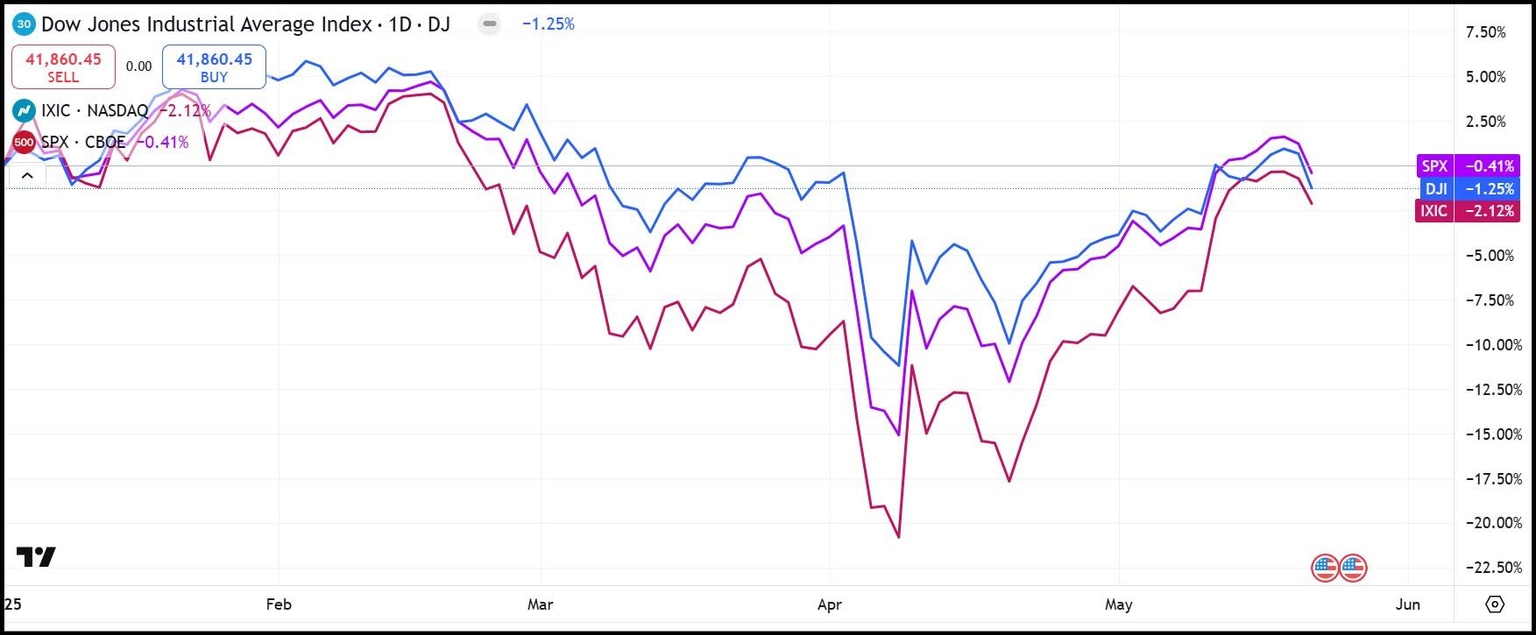Click the TradingView watermark logo
Viewport: 1536px width, 635px height.
pyautogui.click(x=37, y=559)
